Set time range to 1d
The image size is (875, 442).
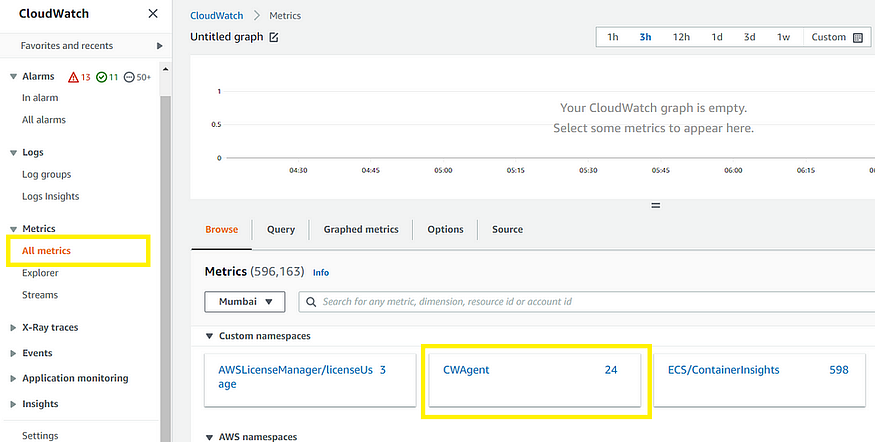pyautogui.click(x=717, y=37)
